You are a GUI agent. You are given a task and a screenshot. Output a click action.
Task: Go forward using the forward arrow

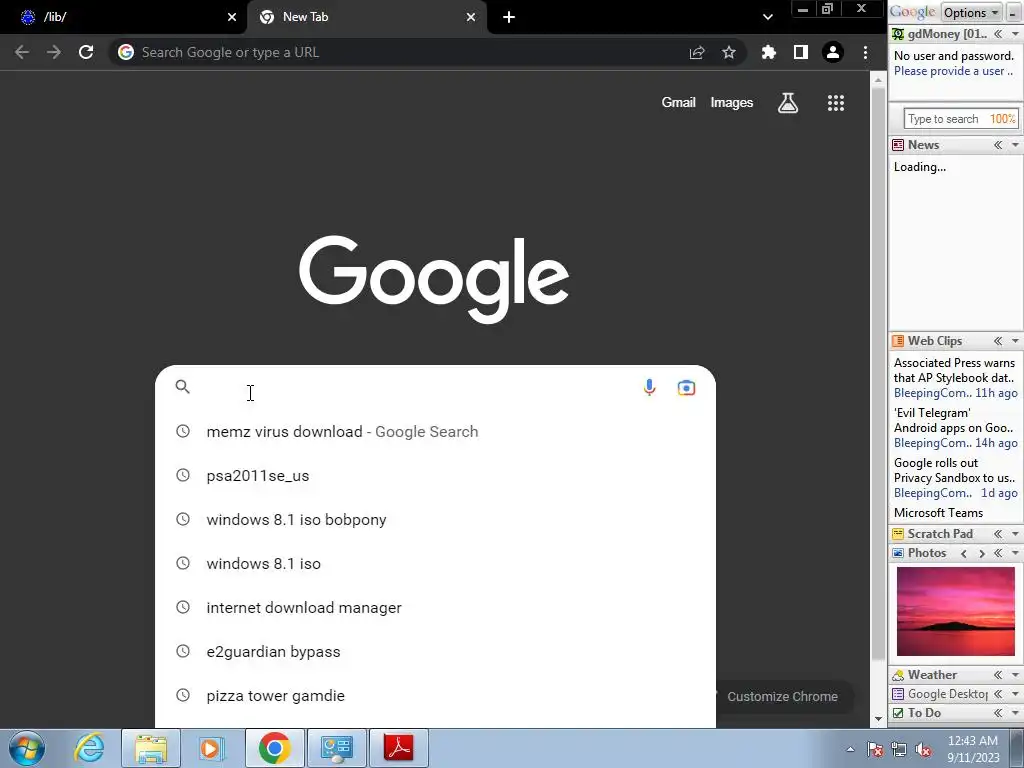pyautogui.click(x=54, y=52)
